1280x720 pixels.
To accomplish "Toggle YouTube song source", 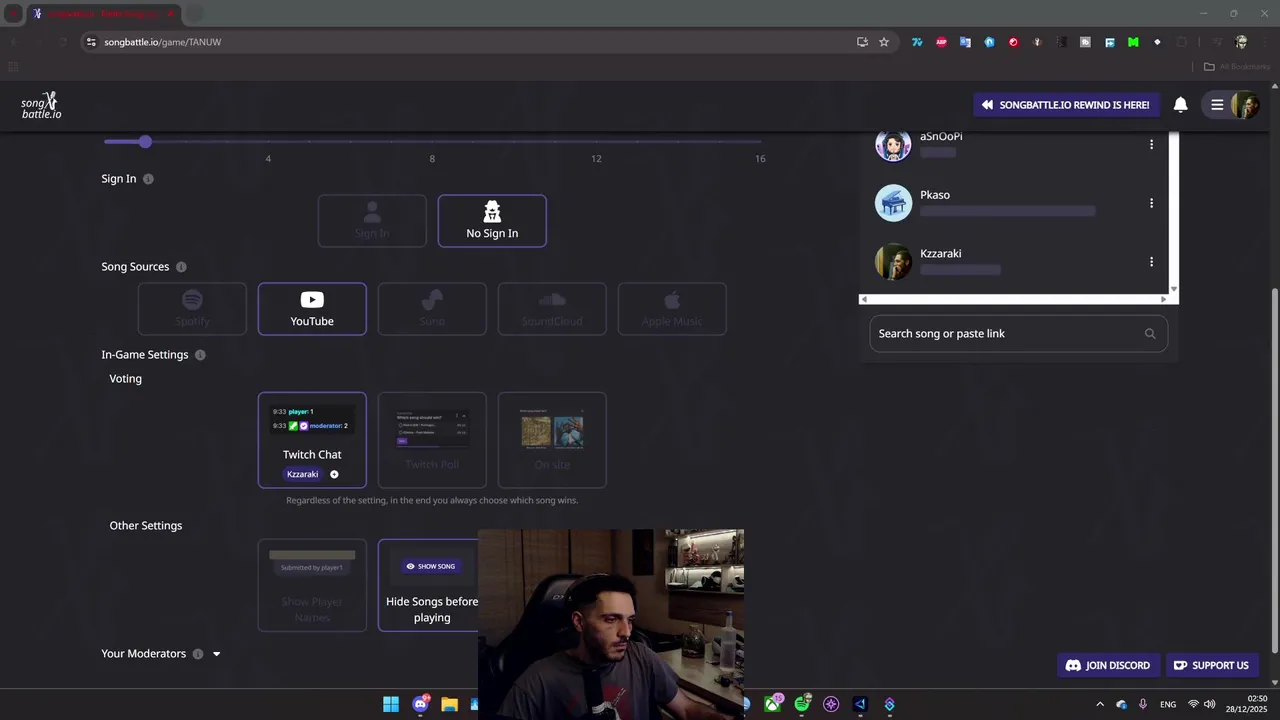I will coord(312,308).
